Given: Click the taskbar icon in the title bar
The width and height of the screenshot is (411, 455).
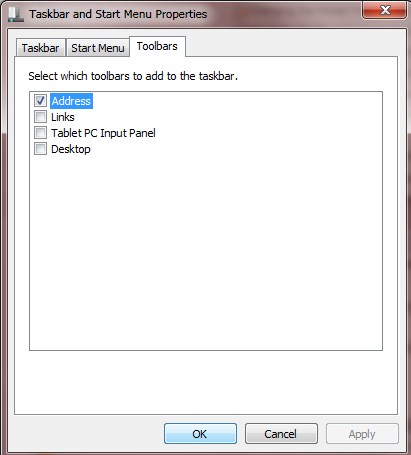Looking at the screenshot, I should pos(16,15).
